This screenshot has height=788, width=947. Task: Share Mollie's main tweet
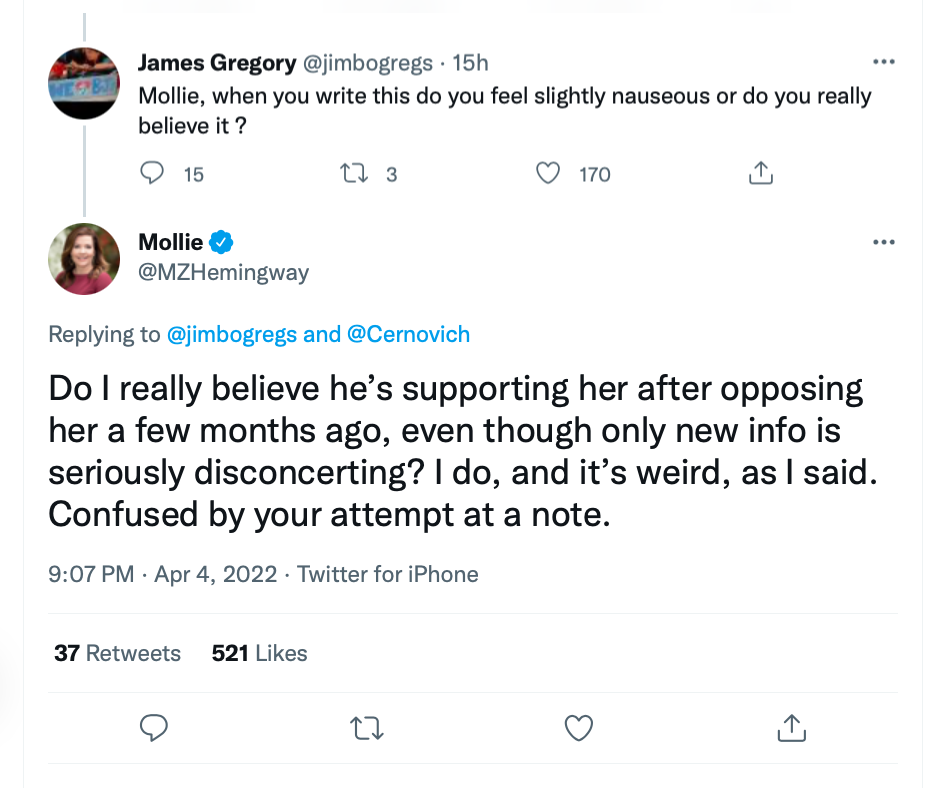tap(792, 728)
